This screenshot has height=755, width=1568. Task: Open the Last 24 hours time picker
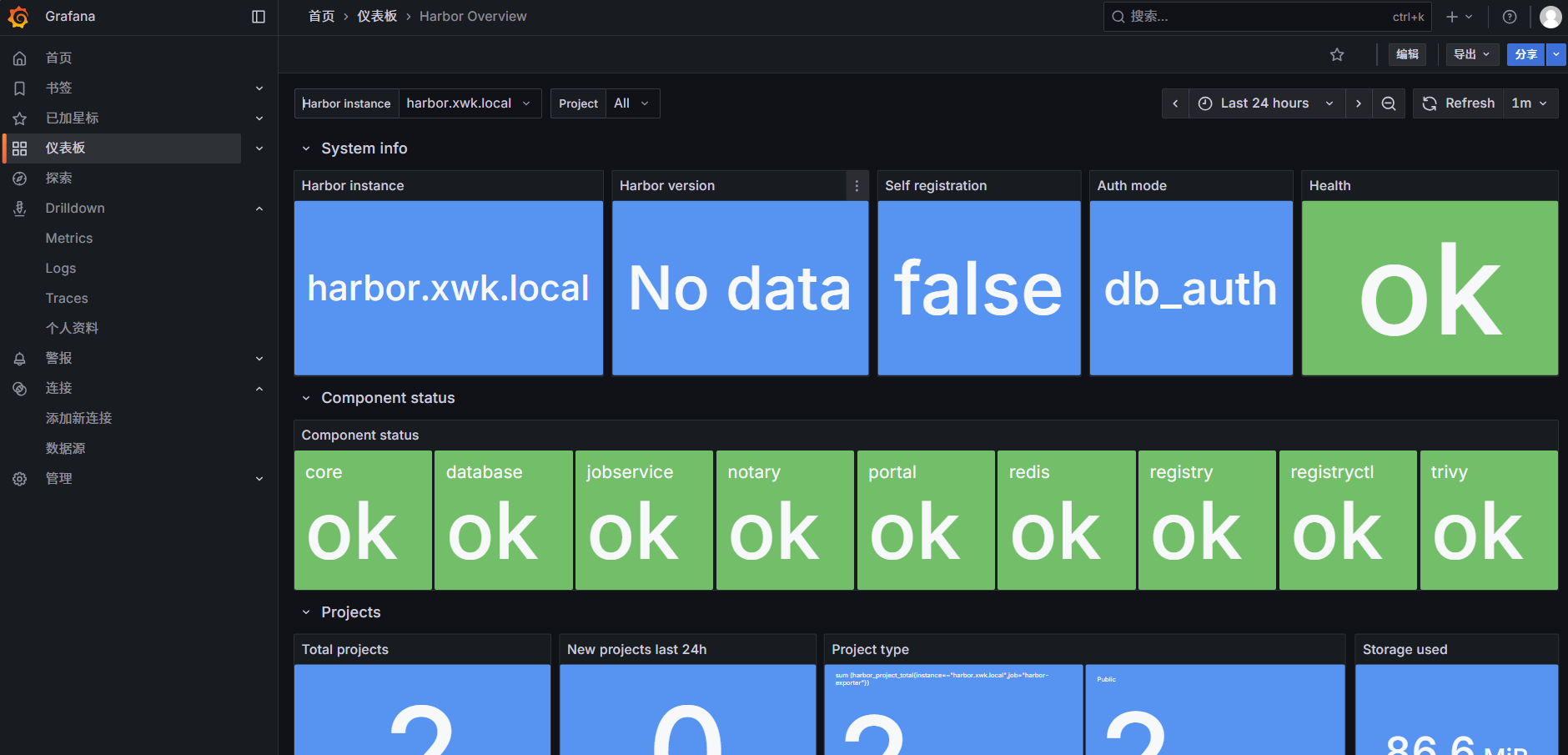[x=1267, y=103]
